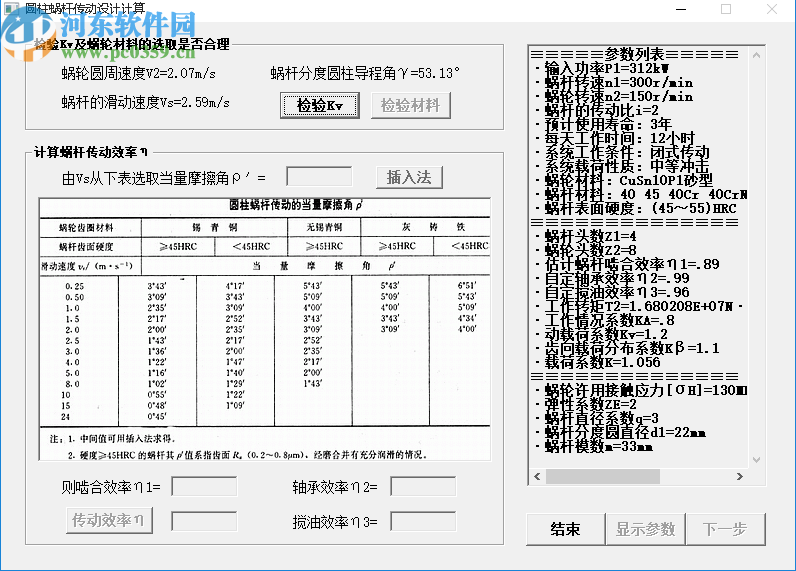The width and height of the screenshot is (796, 571).
Task: Click the 蜗杆的滑动速度Vs=2.59m/s label
Action: point(146,103)
